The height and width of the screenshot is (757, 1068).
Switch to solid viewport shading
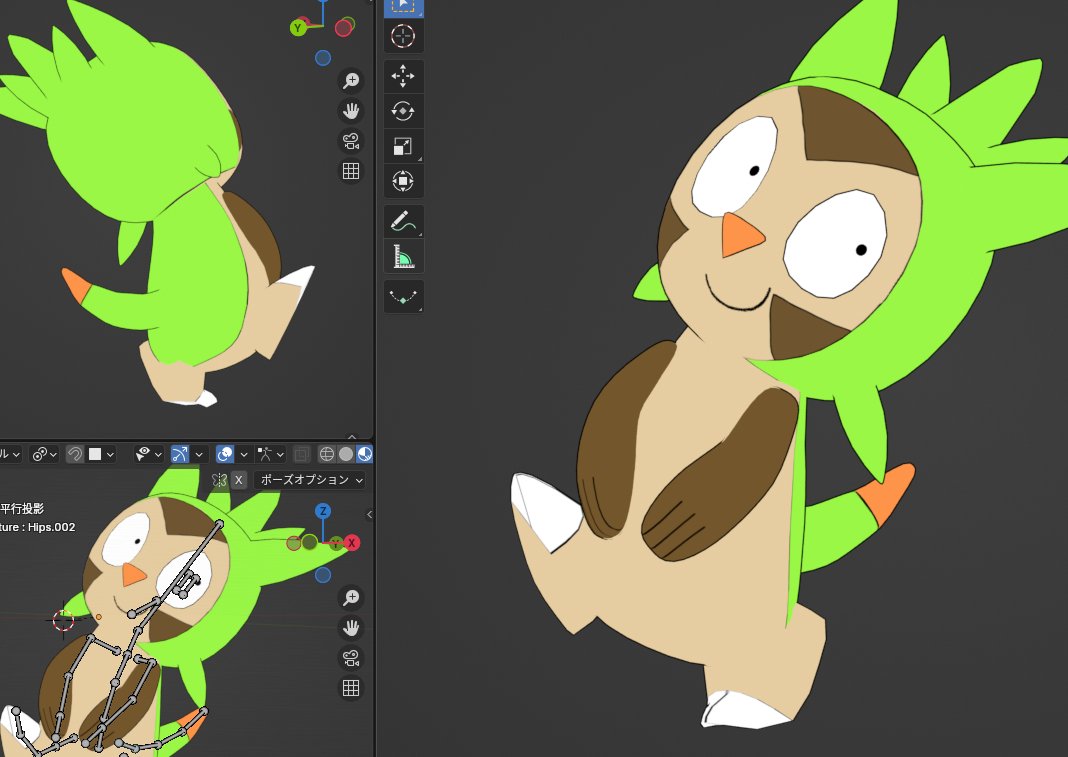click(346, 454)
